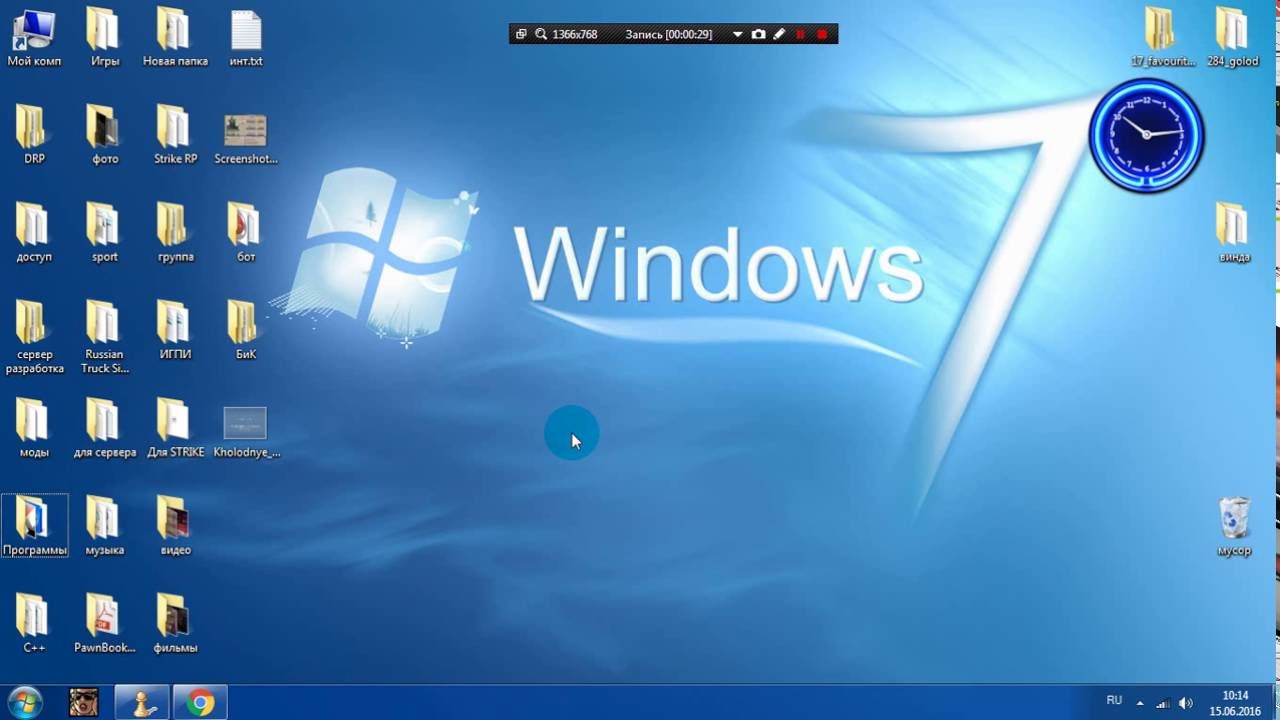Screen dimensions: 1280x720
Task: Open the recorder dropdown arrow menu
Action: 738,34
